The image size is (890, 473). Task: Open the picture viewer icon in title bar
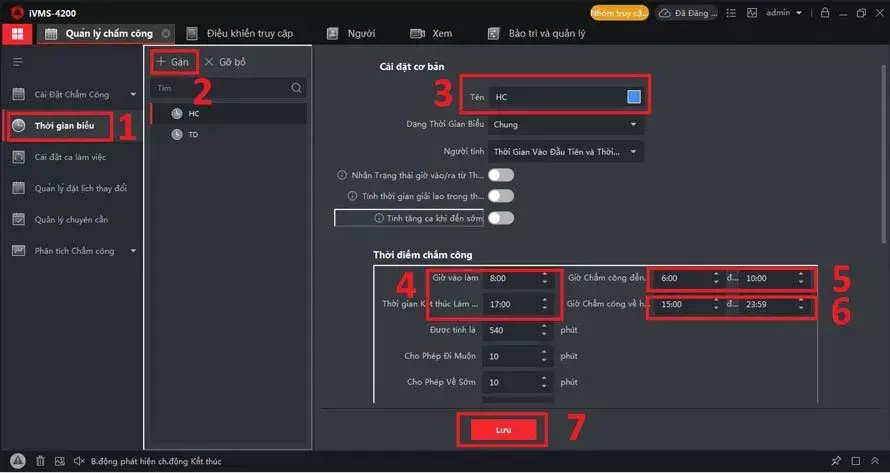click(x=752, y=12)
